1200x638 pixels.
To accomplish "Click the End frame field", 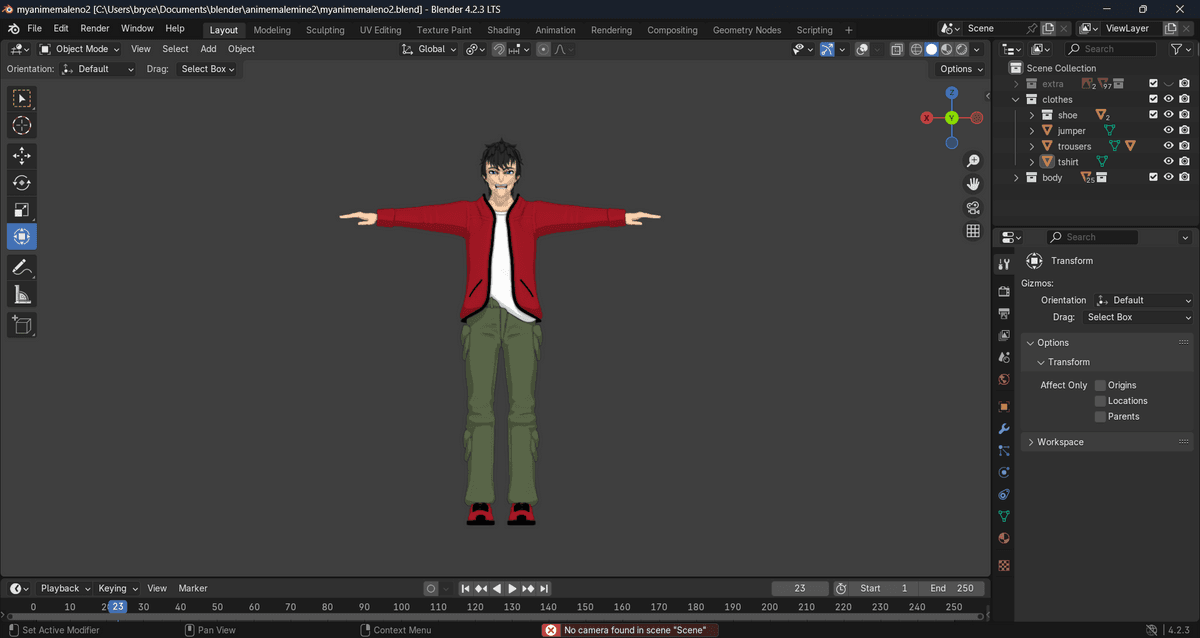I will (951, 588).
